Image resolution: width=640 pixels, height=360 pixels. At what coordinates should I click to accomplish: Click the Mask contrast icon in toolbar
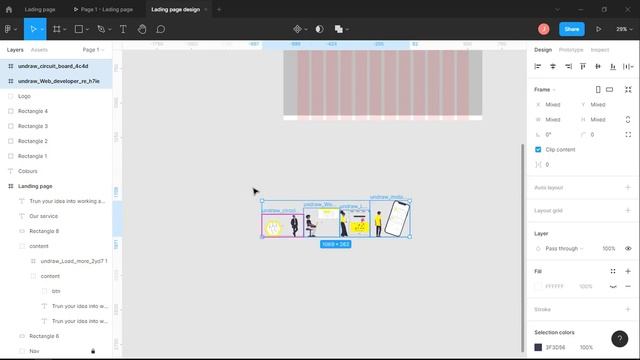320,29
